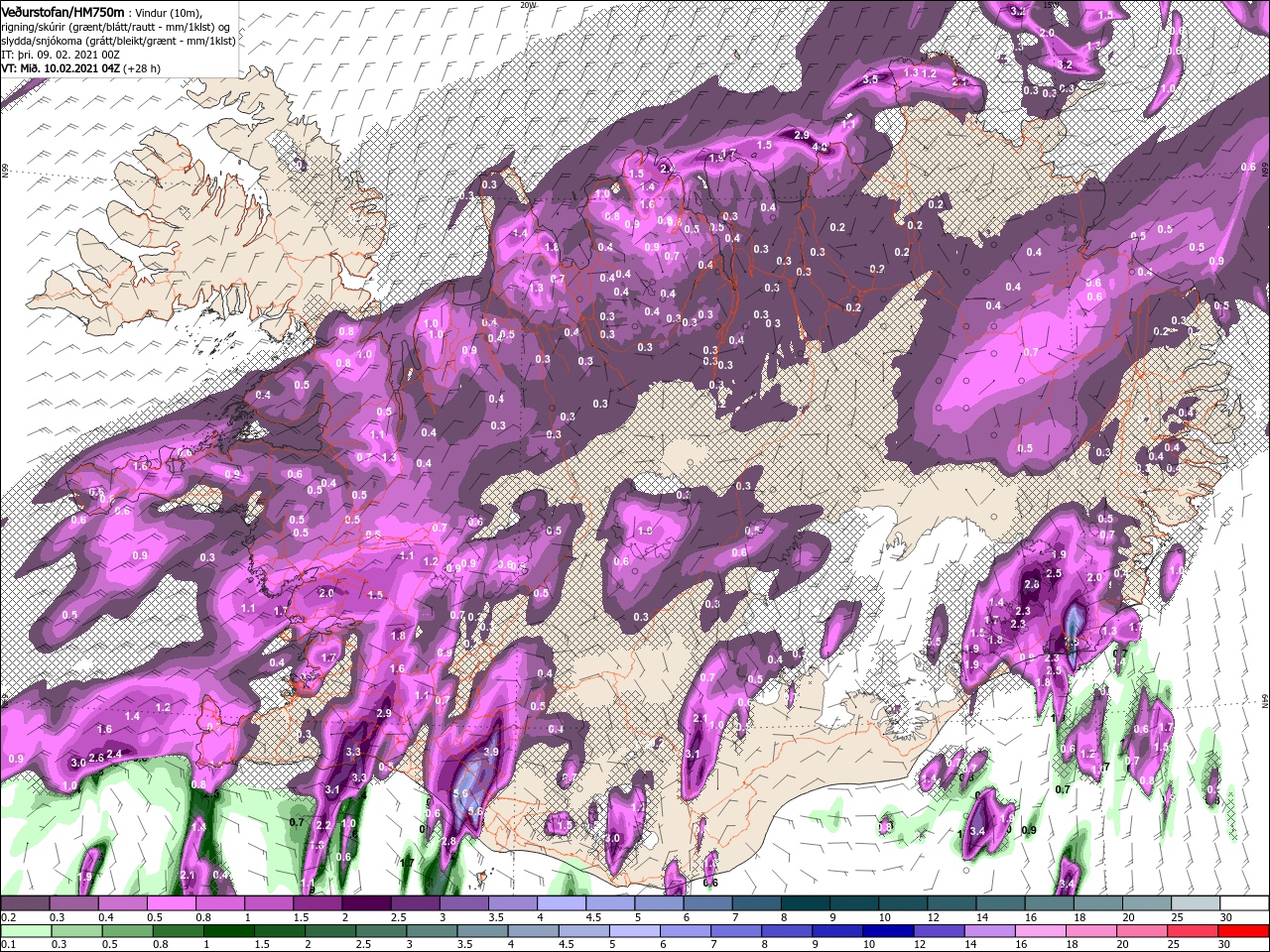Pick the dark teal 8–9 snow legend swatch
This screenshot has width=1270, height=952.
806,903
